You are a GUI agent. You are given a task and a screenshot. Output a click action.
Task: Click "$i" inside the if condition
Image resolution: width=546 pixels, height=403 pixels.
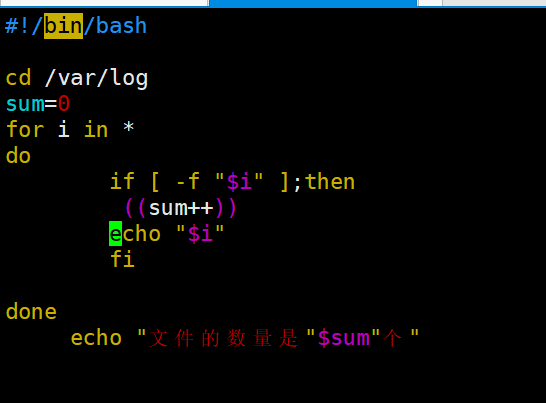pos(239,182)
